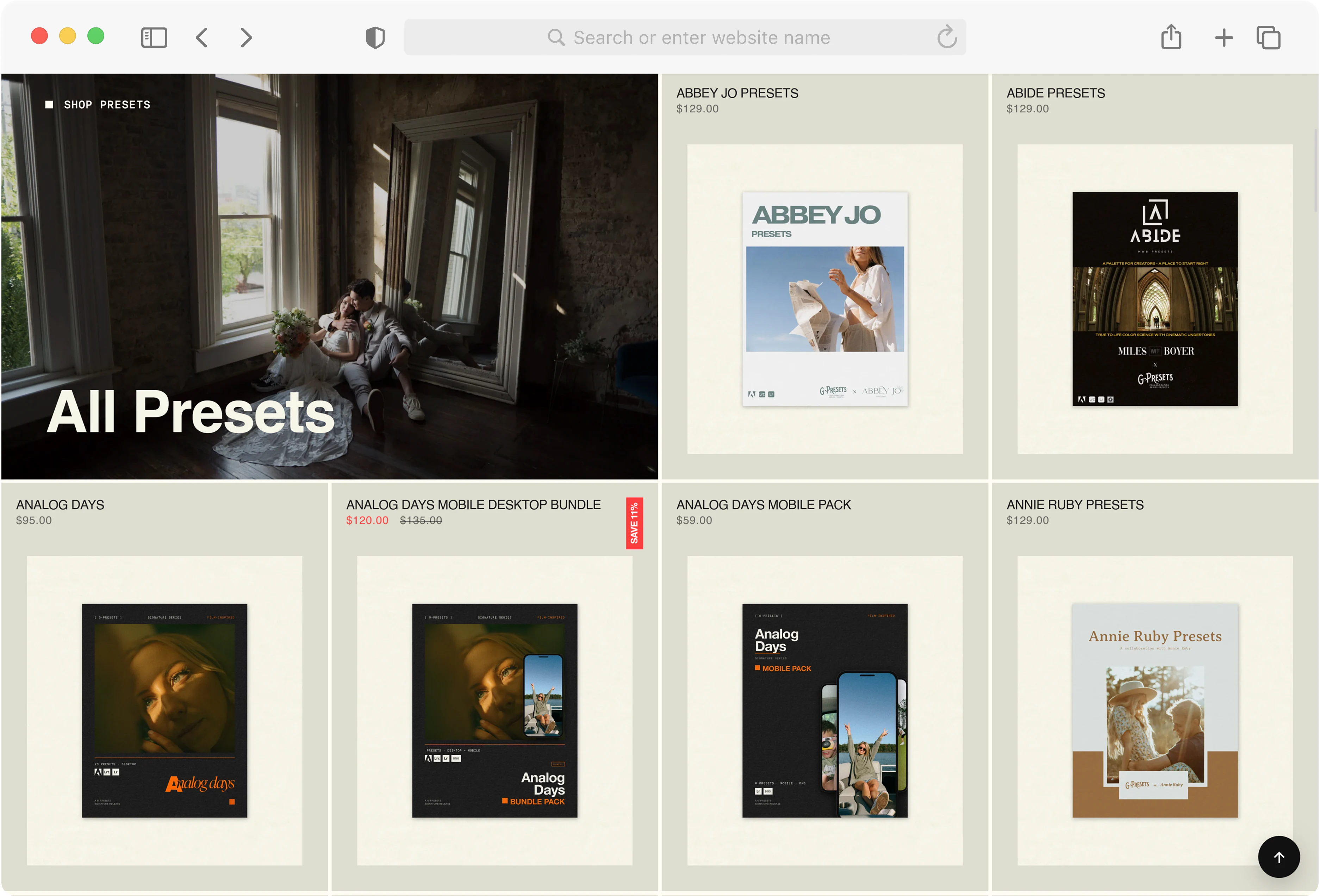Image resolution: width=1320 pixels, height=896 pixels.
Task: Open the share sheet
Action: 1171,36
